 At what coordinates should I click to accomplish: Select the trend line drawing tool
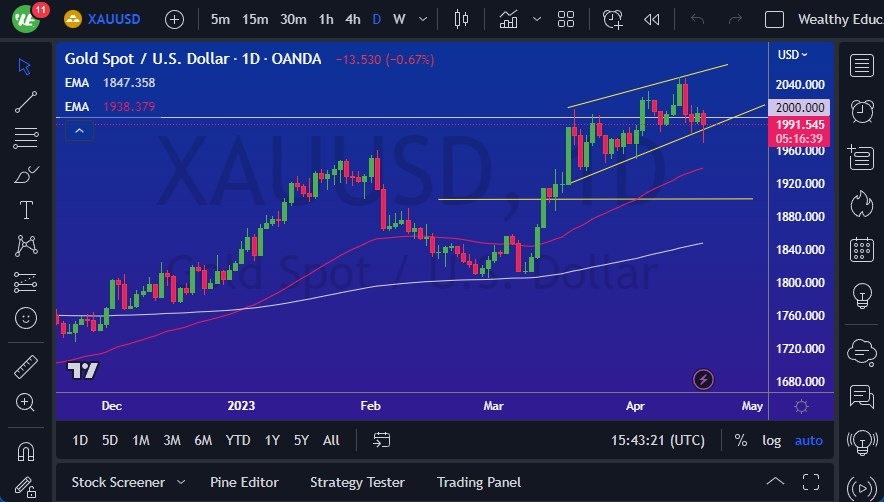point(26,102)
